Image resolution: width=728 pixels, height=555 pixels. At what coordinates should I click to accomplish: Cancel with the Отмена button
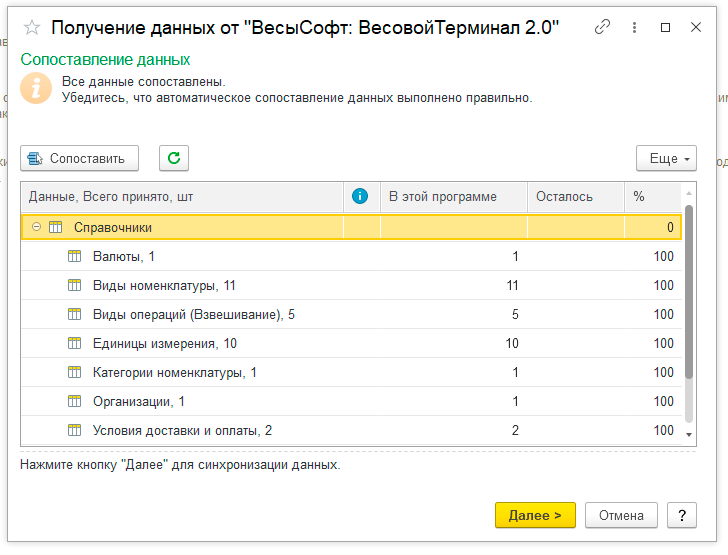tap(621, 515)
